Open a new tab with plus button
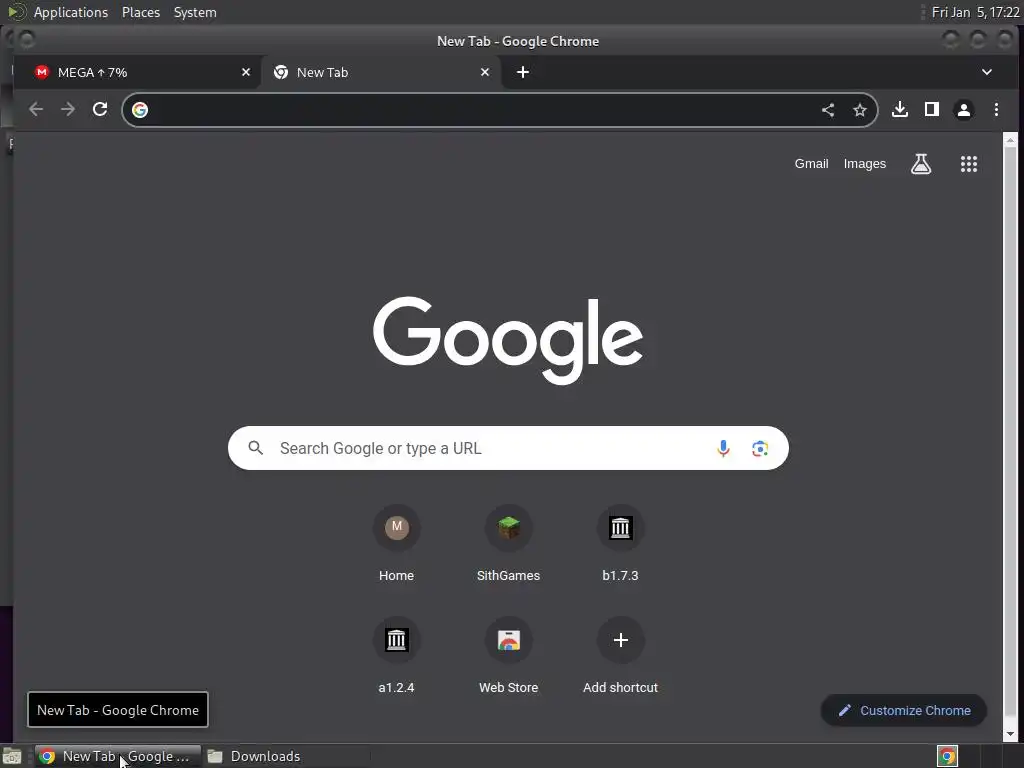The width and height of the screenshot is (1024, 768). (522, 72)
